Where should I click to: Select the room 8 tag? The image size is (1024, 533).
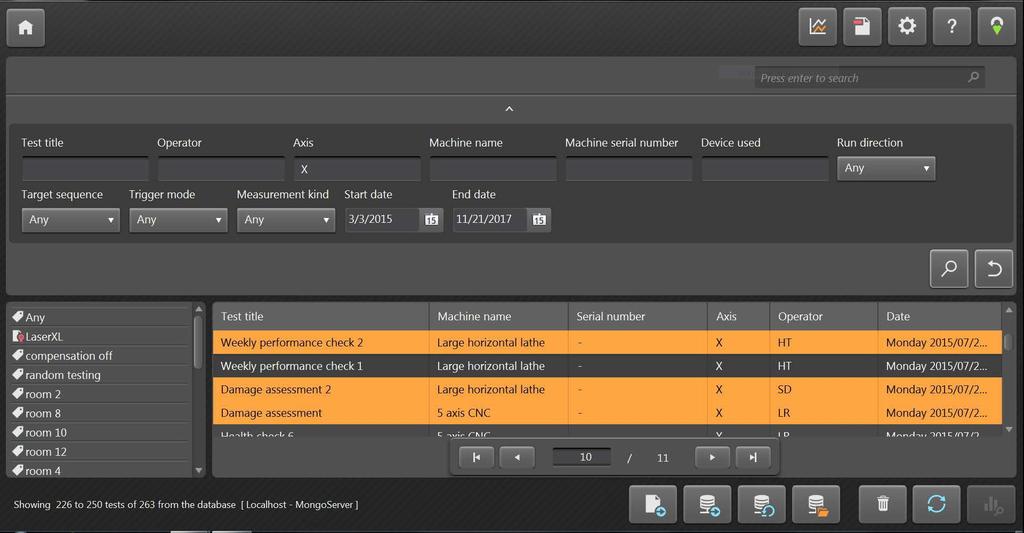pos(101,413)
